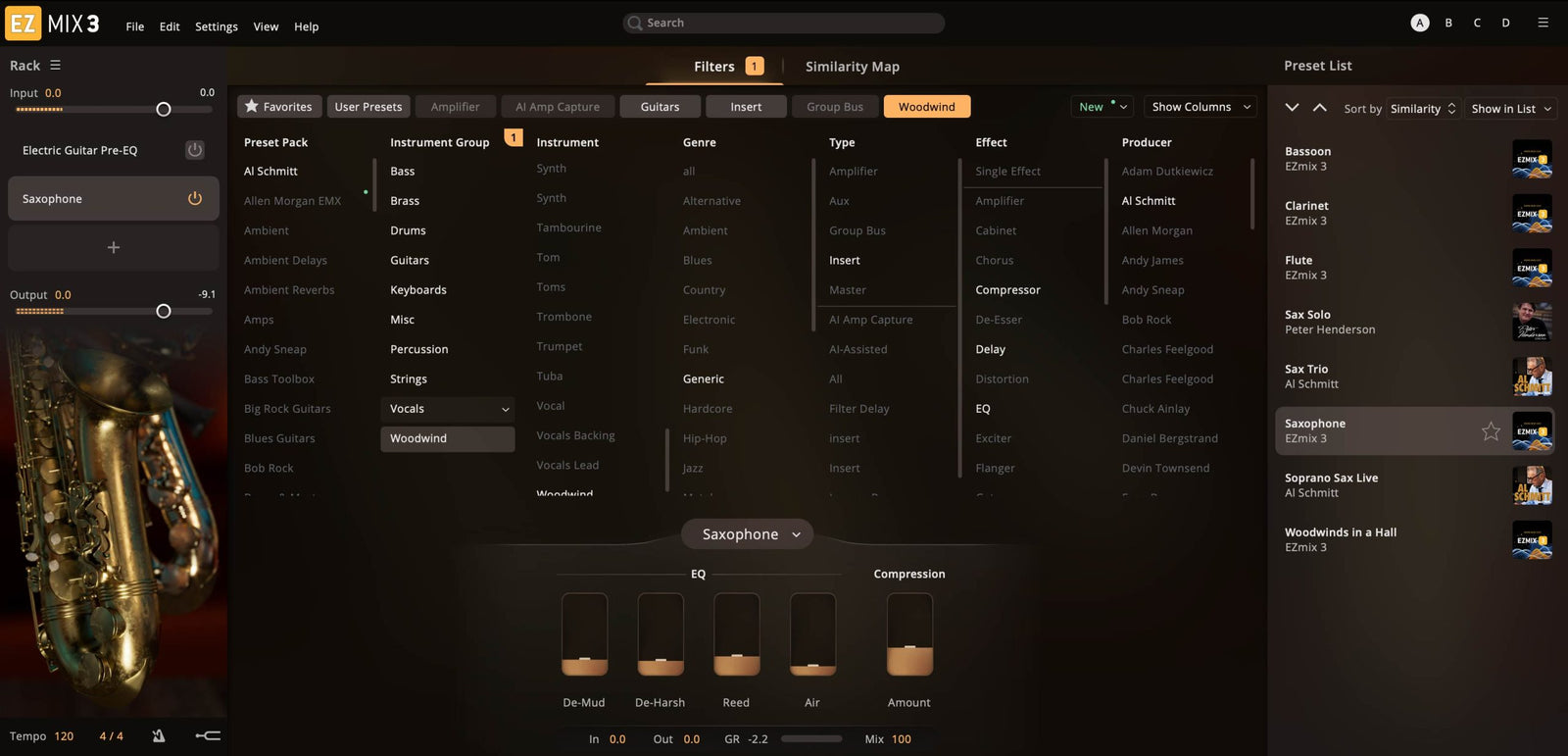The image size is (1568, 756).
Task: Click the De-Mud EQ fader
Action: click(584, 634)
